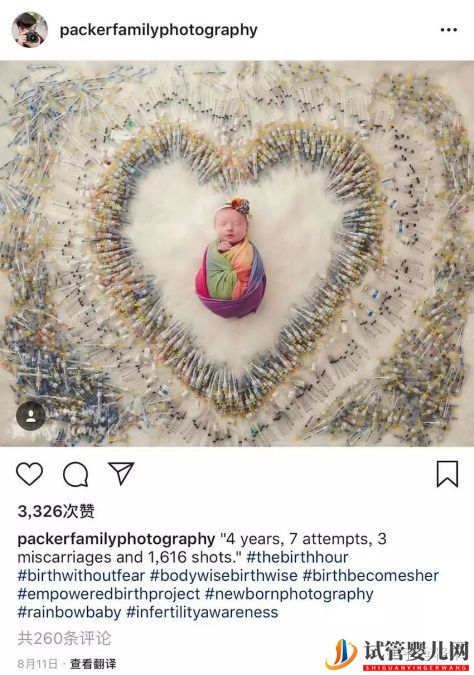Image resolution: width=474 pixels, height=675 pixels.
Task: Open hashtag #thebirthhour
Action: click(297, 557)
